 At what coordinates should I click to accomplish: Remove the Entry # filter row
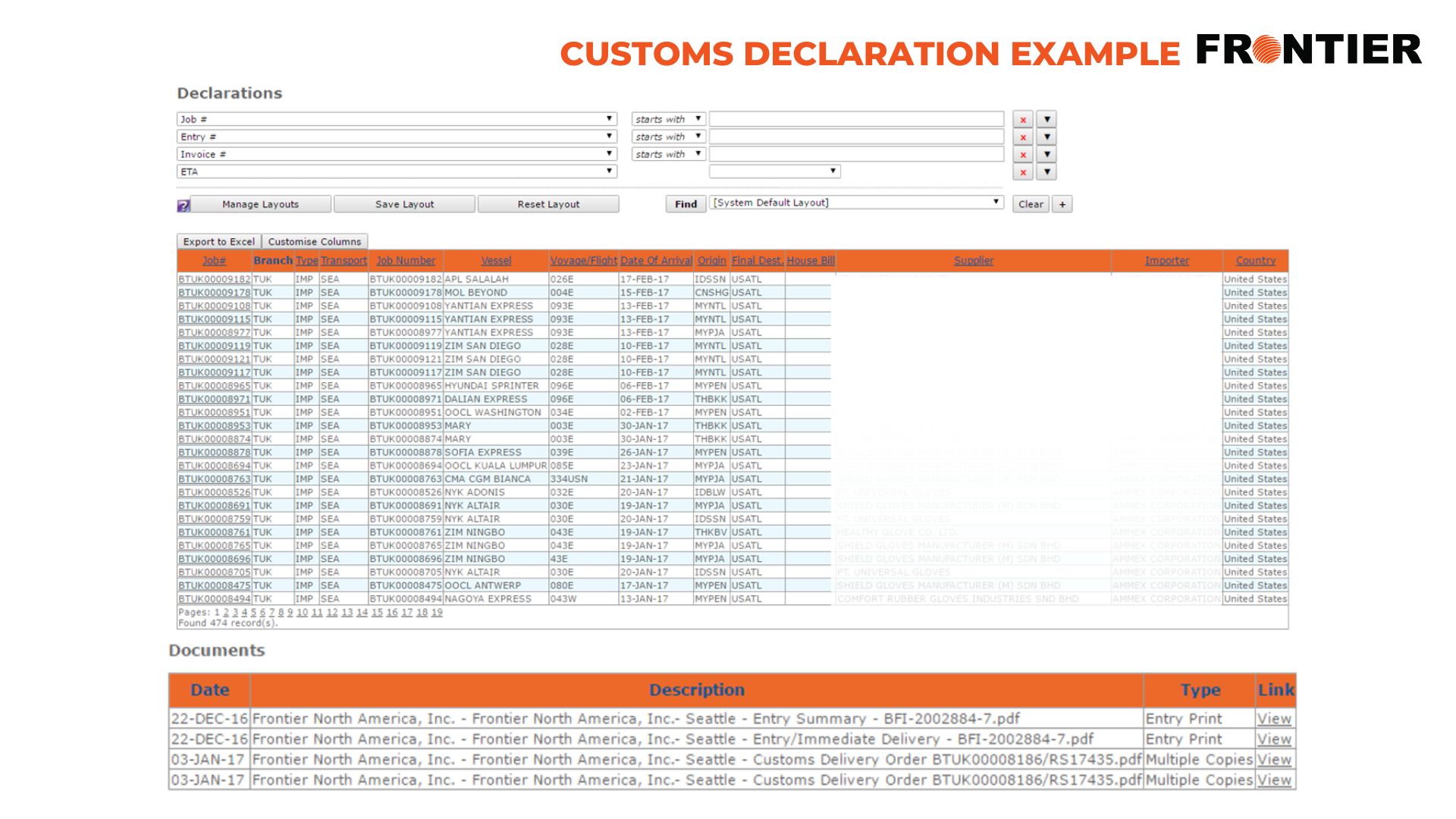1023,137
